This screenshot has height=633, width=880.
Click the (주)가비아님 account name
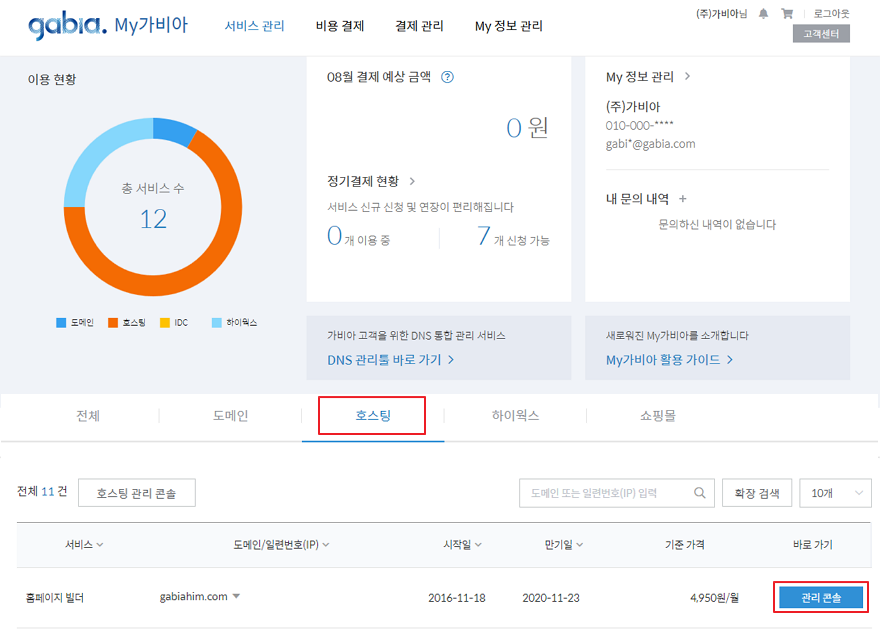tap(721, 13)
